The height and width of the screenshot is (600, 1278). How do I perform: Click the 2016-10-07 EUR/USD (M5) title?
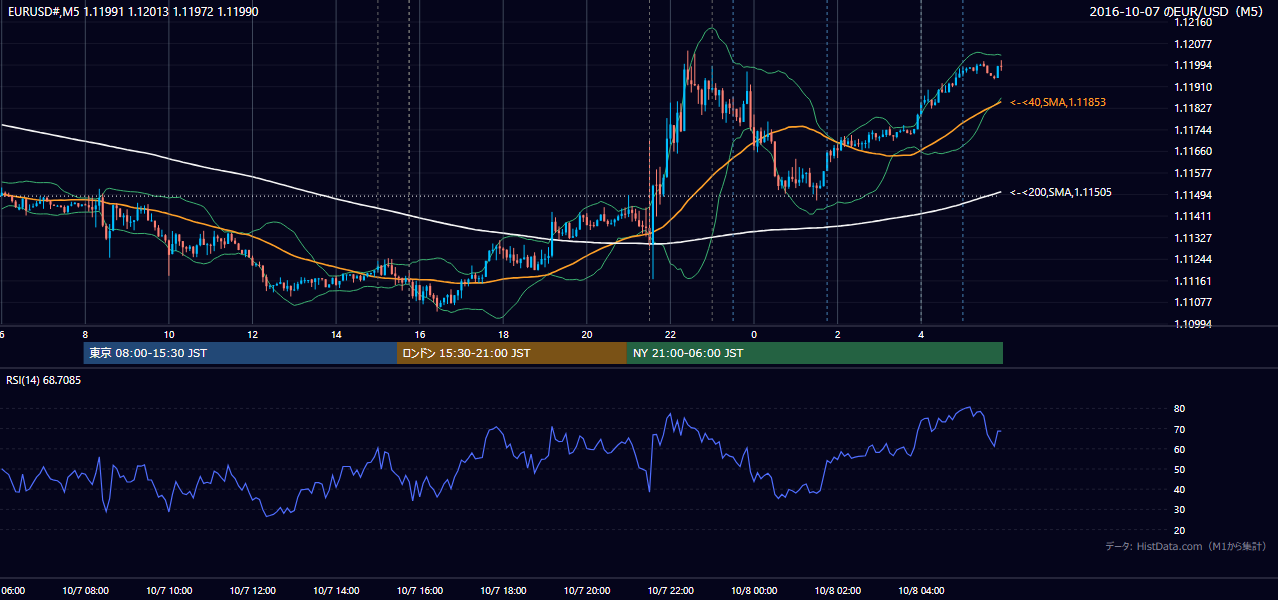pos(1178,12)
